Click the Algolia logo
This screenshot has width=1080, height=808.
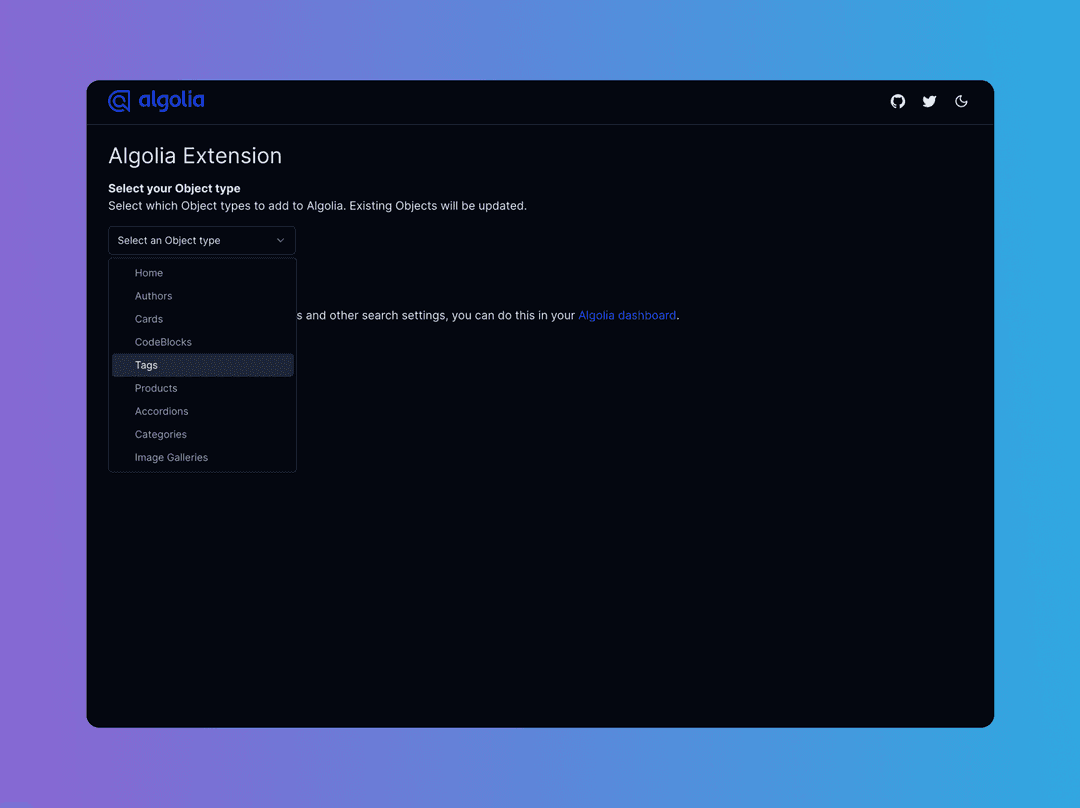pos(156,101)
